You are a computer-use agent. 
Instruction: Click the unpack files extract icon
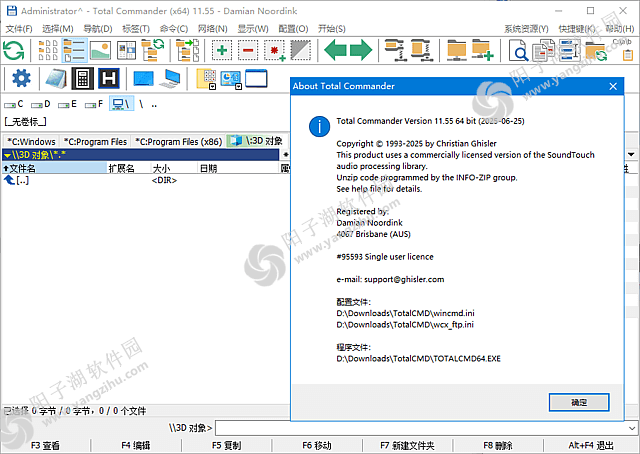click(x=421, y=51)
